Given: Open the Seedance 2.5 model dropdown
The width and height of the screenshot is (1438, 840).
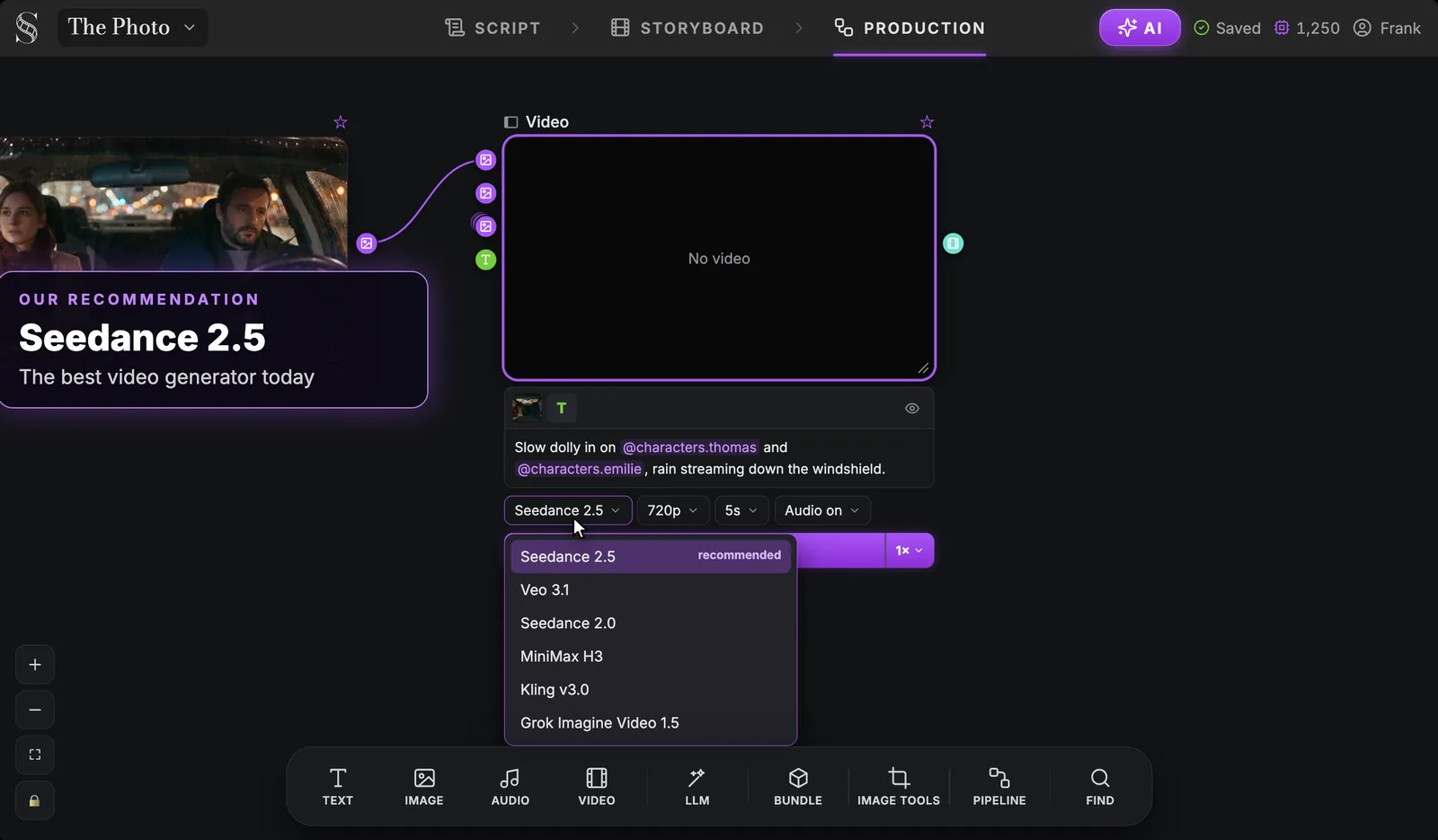Looking at the screenshot, I should click(568, 510).
